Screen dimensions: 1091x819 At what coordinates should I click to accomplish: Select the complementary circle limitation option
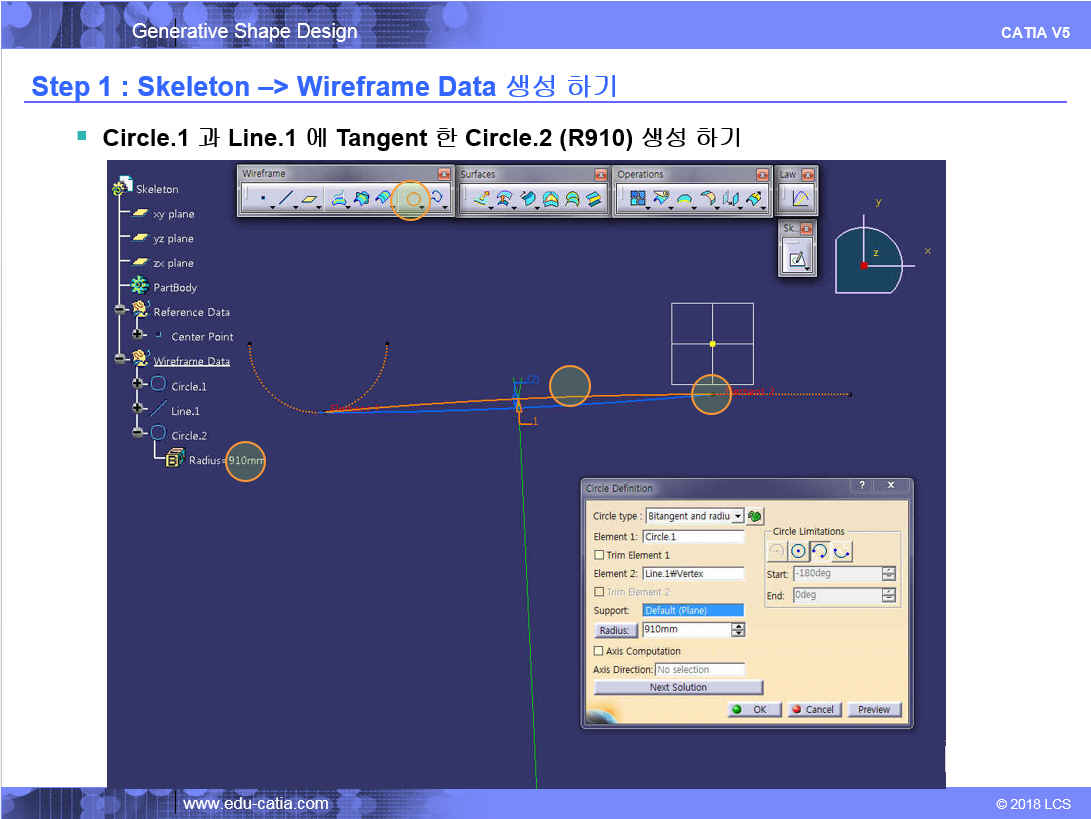[842, 551]
